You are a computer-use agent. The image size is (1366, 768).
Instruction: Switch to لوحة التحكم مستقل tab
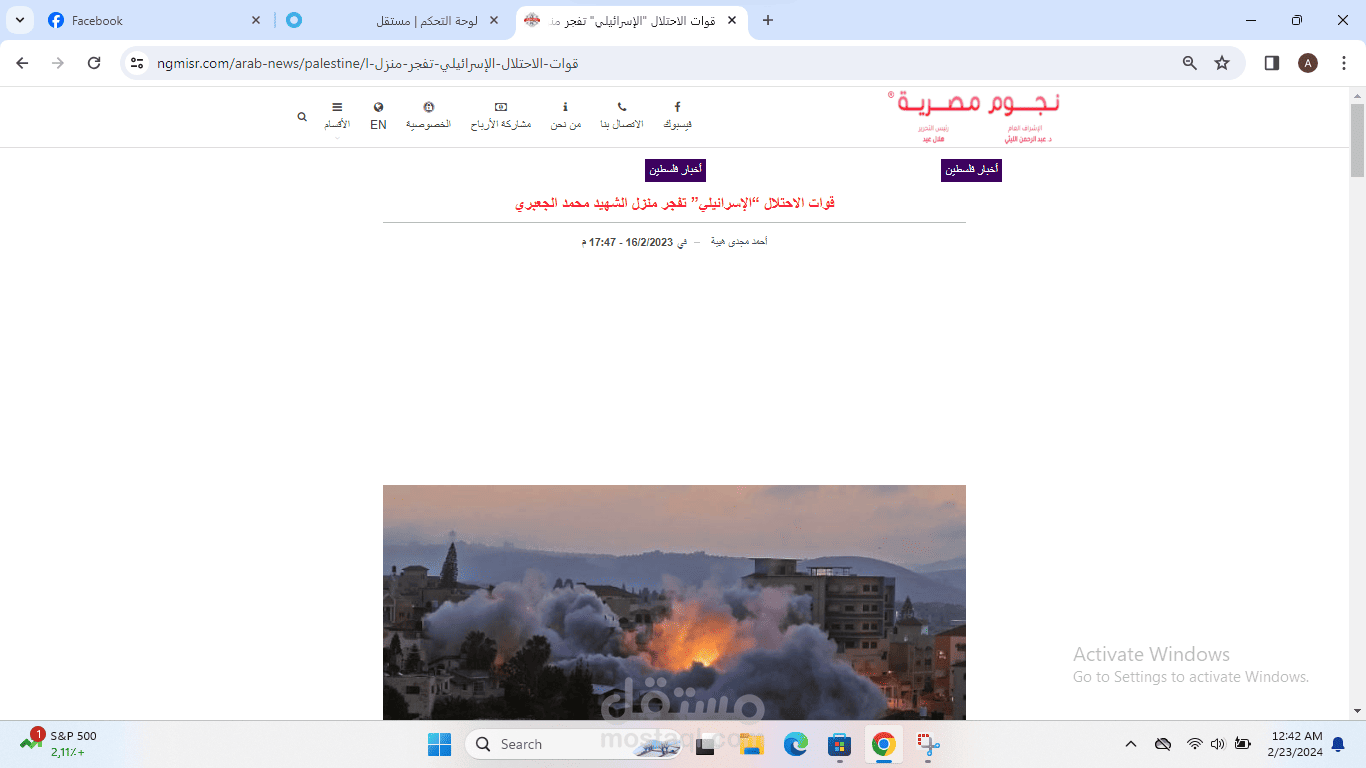[392, 20]
